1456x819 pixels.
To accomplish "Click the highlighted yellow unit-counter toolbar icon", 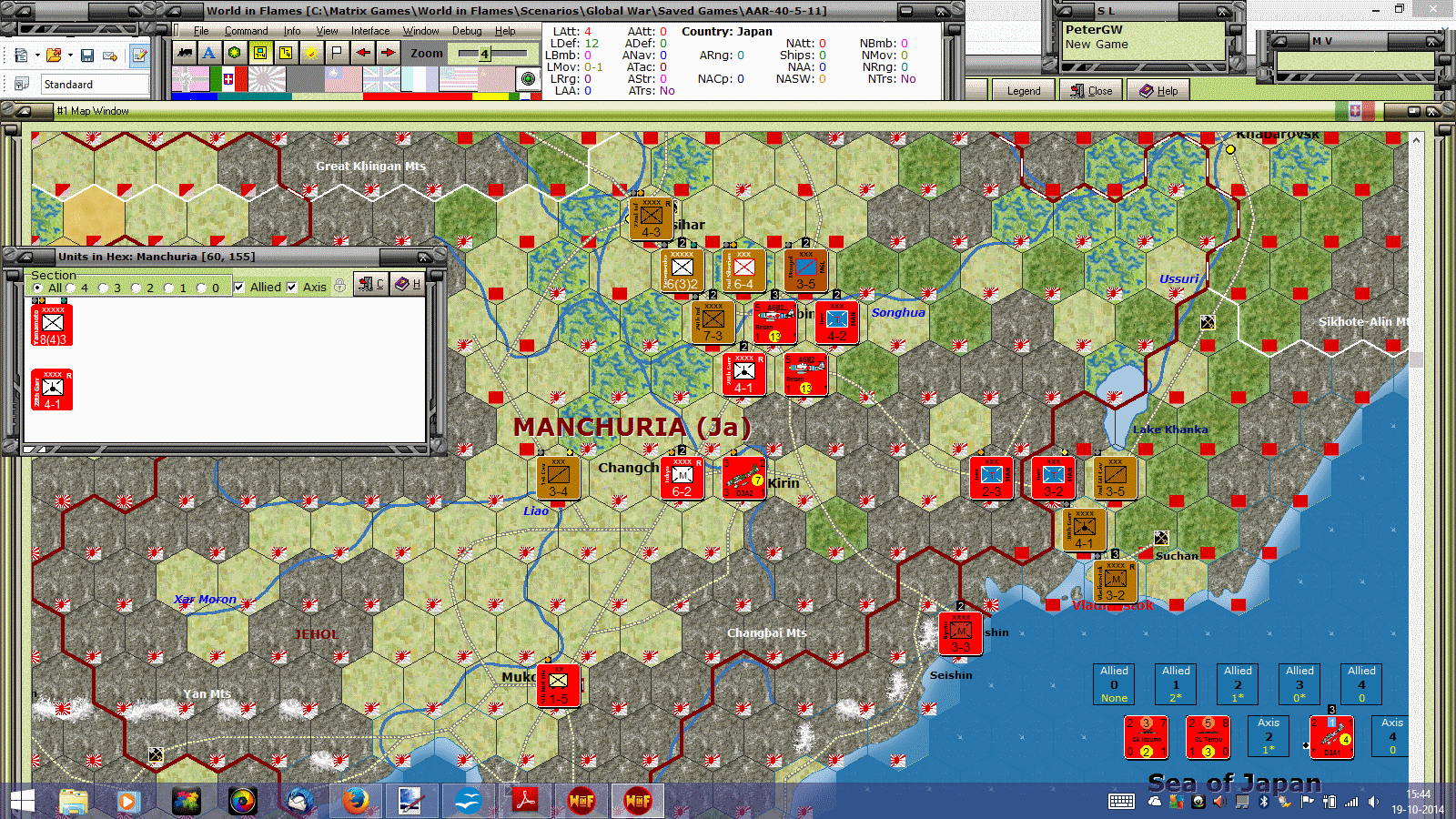I will (x=260, y=53).
